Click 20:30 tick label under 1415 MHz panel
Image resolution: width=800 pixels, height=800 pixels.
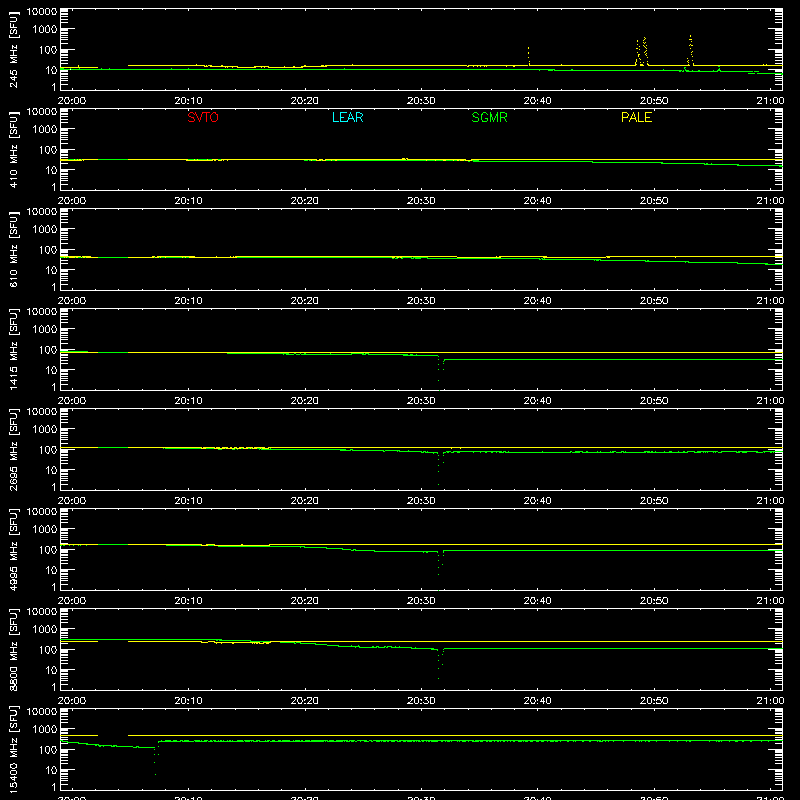point(421,401)
